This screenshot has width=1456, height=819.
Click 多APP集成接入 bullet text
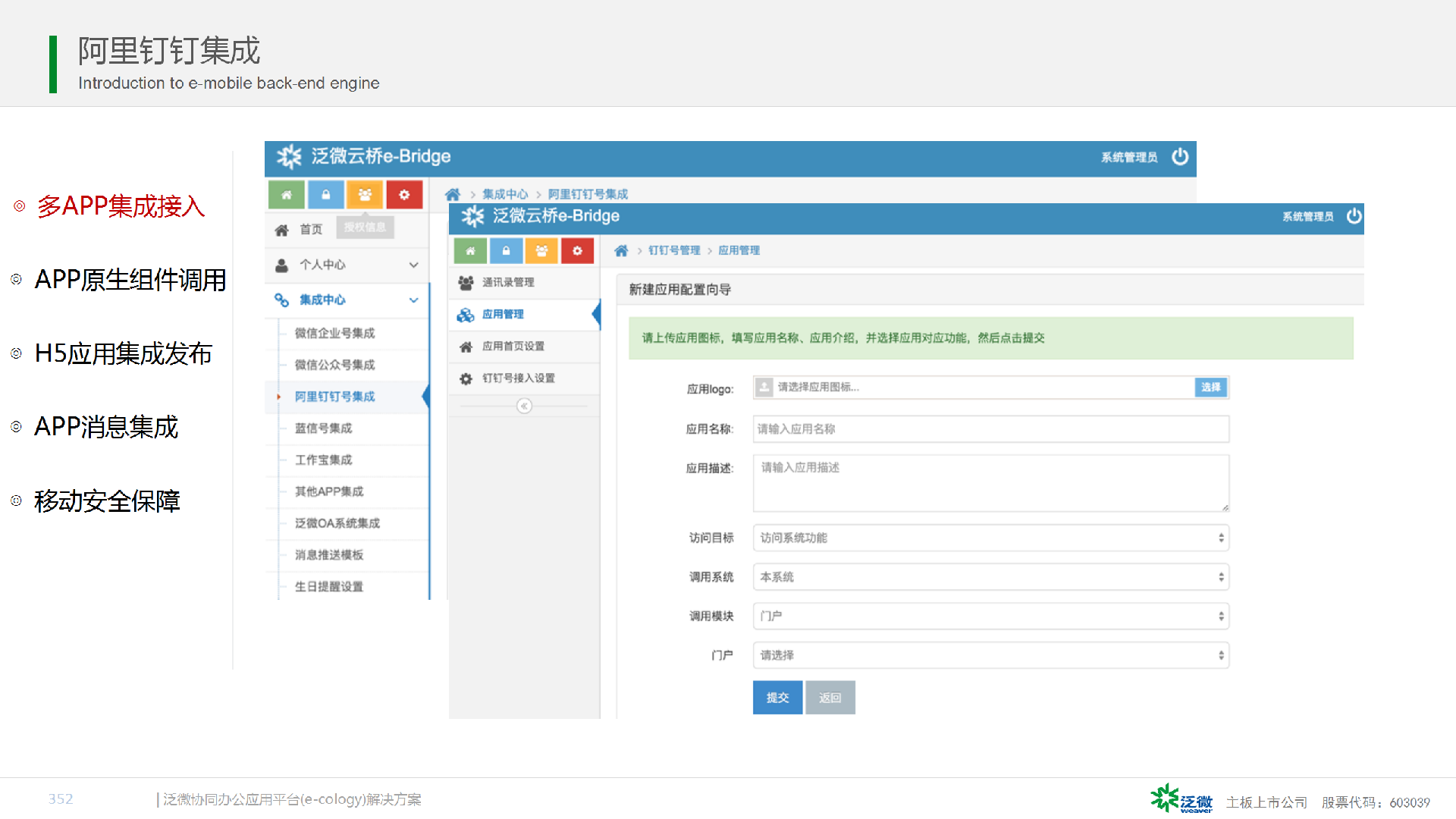pos(121,206)
